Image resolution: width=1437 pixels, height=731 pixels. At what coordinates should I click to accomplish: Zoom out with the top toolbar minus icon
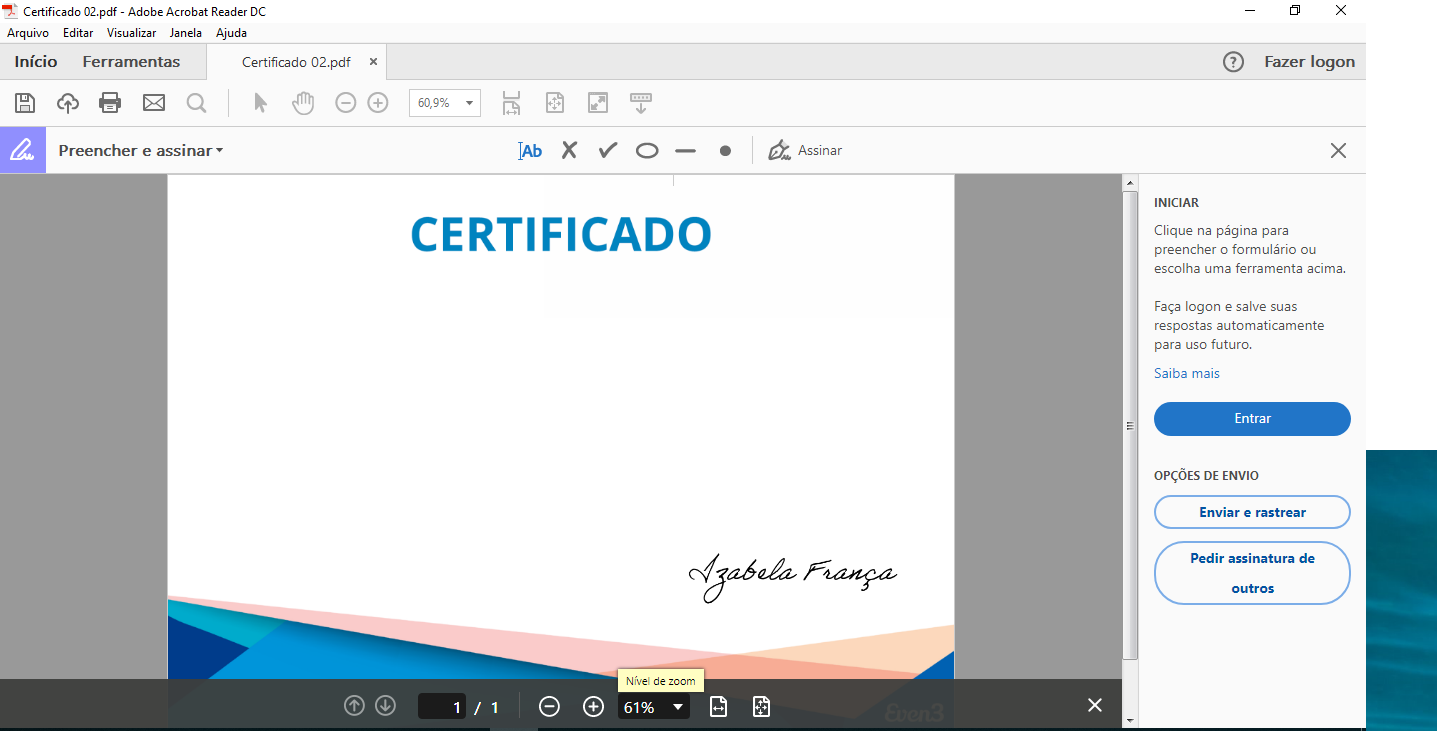pos(346,102)
